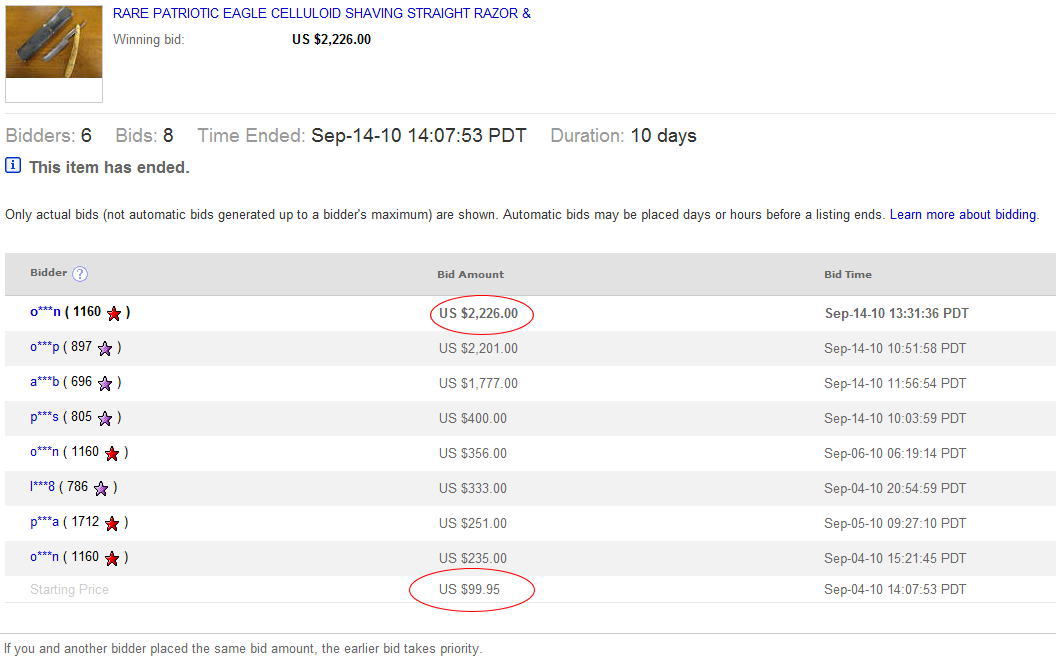The image size is (1056, 665).
Task: Click the purple star beside bidder l***8
Action: pyautogui.click(x=101, y=488)
